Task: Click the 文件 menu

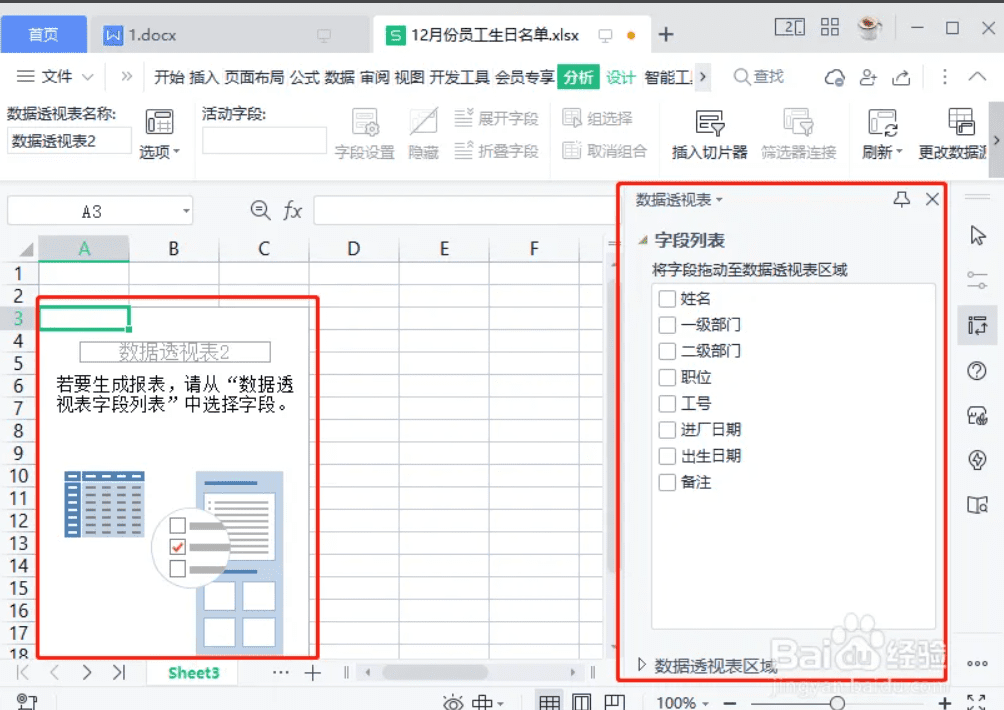Action: 56,76
